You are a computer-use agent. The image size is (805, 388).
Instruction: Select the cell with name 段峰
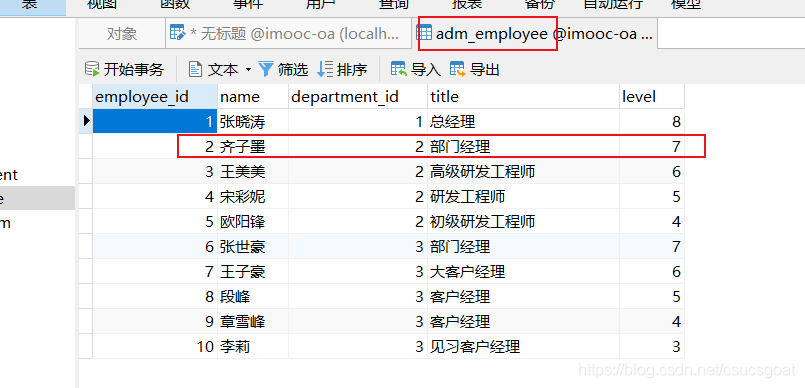(x=253, y=297)
